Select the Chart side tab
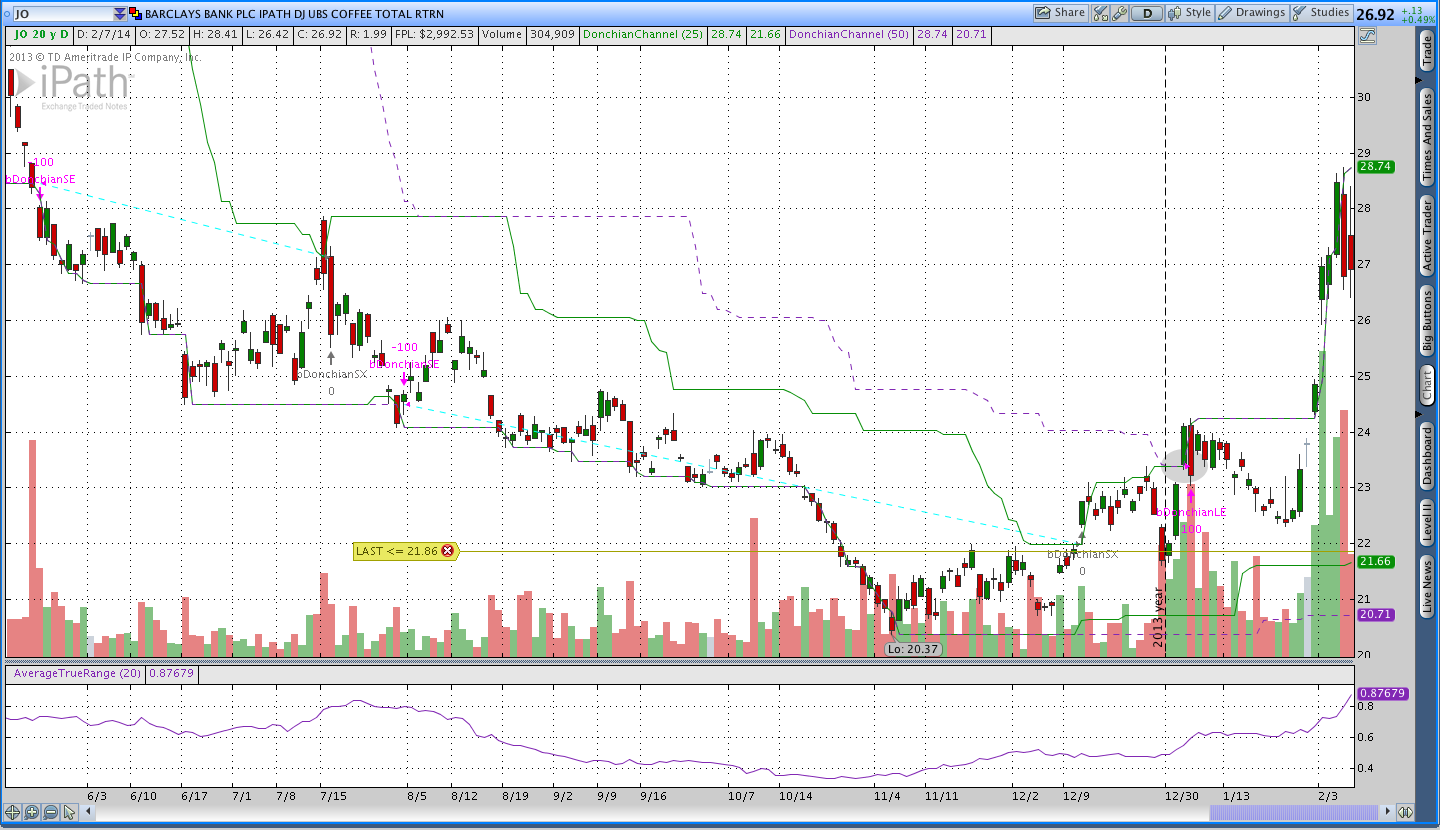The height and width of the screenshot is (830, 1440). [x=1427, y=385]
